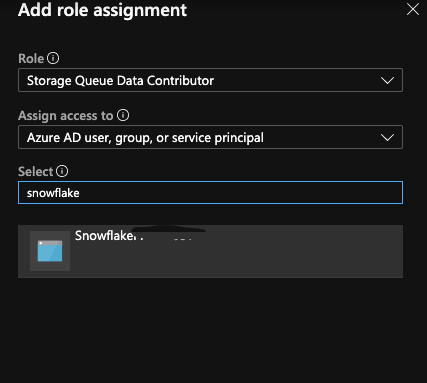Click the Snowflake application icon
Image resolution: width=427 pixels, height=383 pixels.
click(x=50, y=251)
